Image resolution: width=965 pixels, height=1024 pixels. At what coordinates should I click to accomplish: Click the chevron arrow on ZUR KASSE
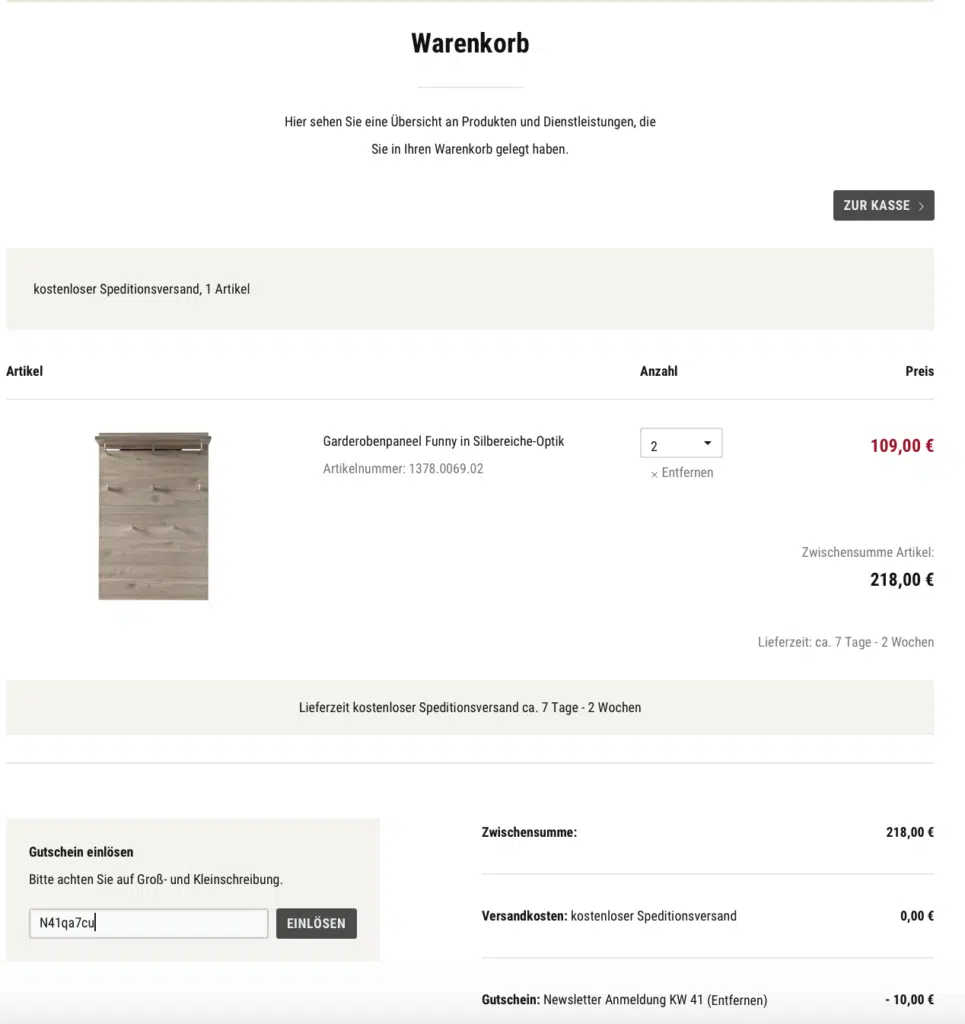[921, 206]
